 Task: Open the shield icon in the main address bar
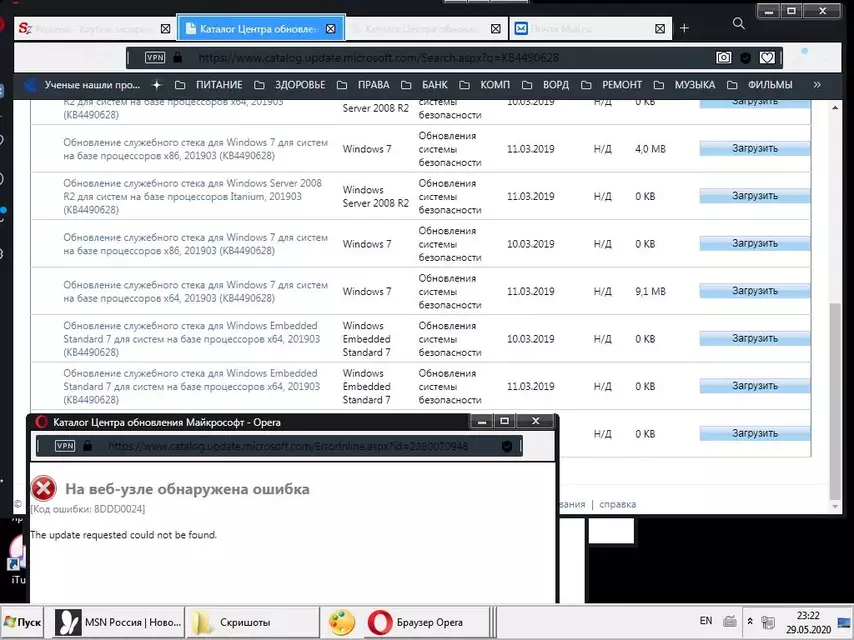click(x=746, y=58)
